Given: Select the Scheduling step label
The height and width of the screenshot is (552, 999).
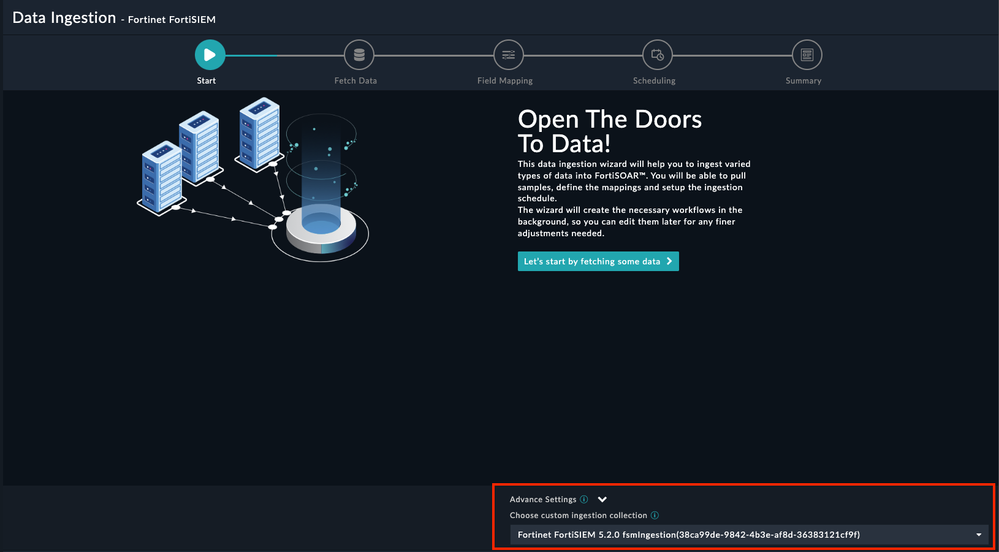Looking at the screenshot, I should coord(654,81).
